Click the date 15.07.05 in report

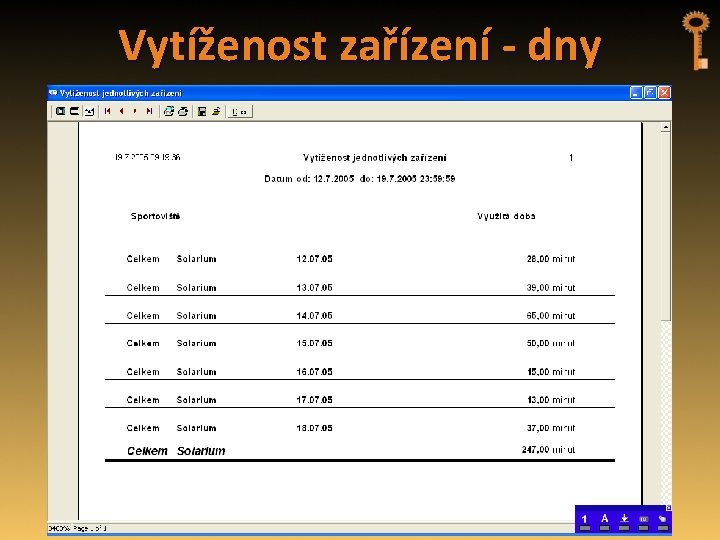click(314, 343)
